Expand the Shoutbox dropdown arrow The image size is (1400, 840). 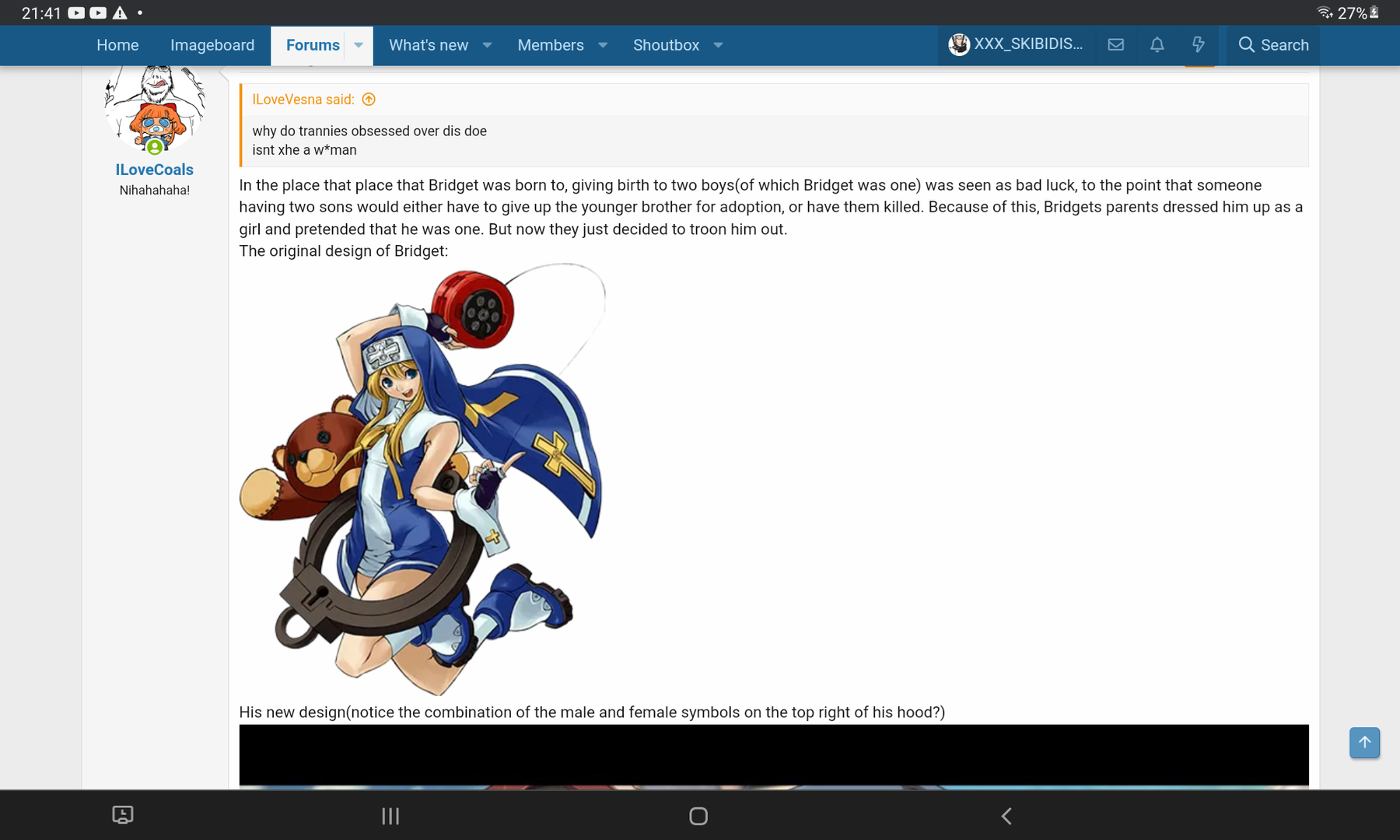(718, 45)
